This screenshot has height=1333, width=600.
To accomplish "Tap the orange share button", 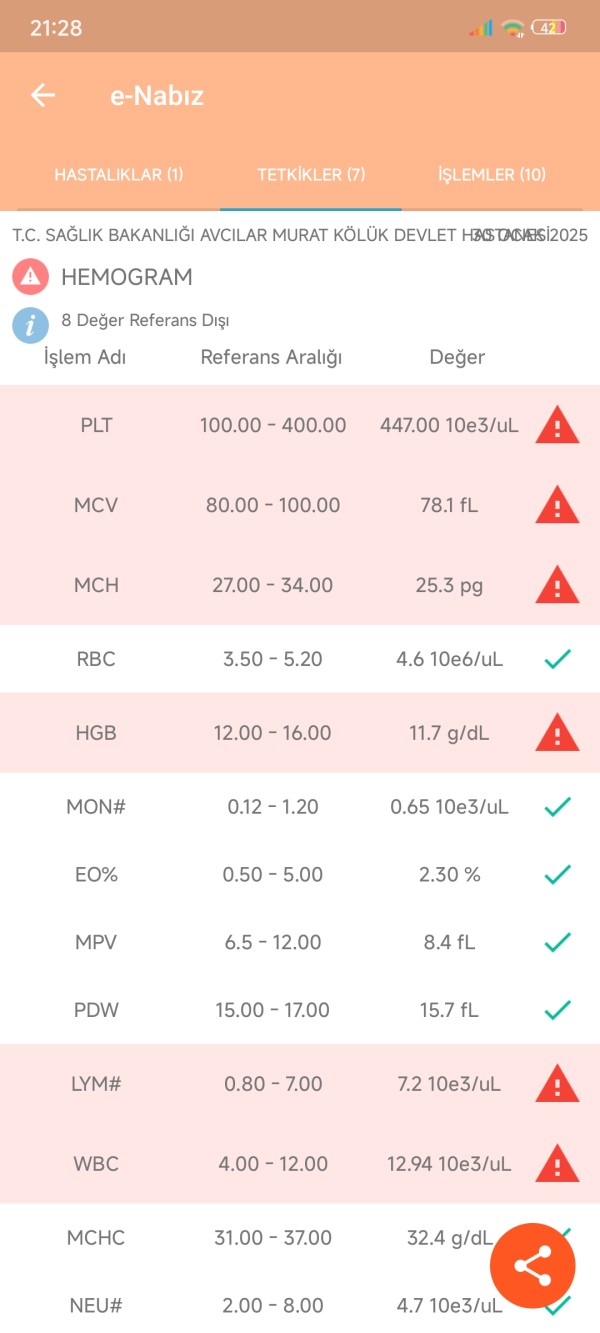I will coord(533,1266).
